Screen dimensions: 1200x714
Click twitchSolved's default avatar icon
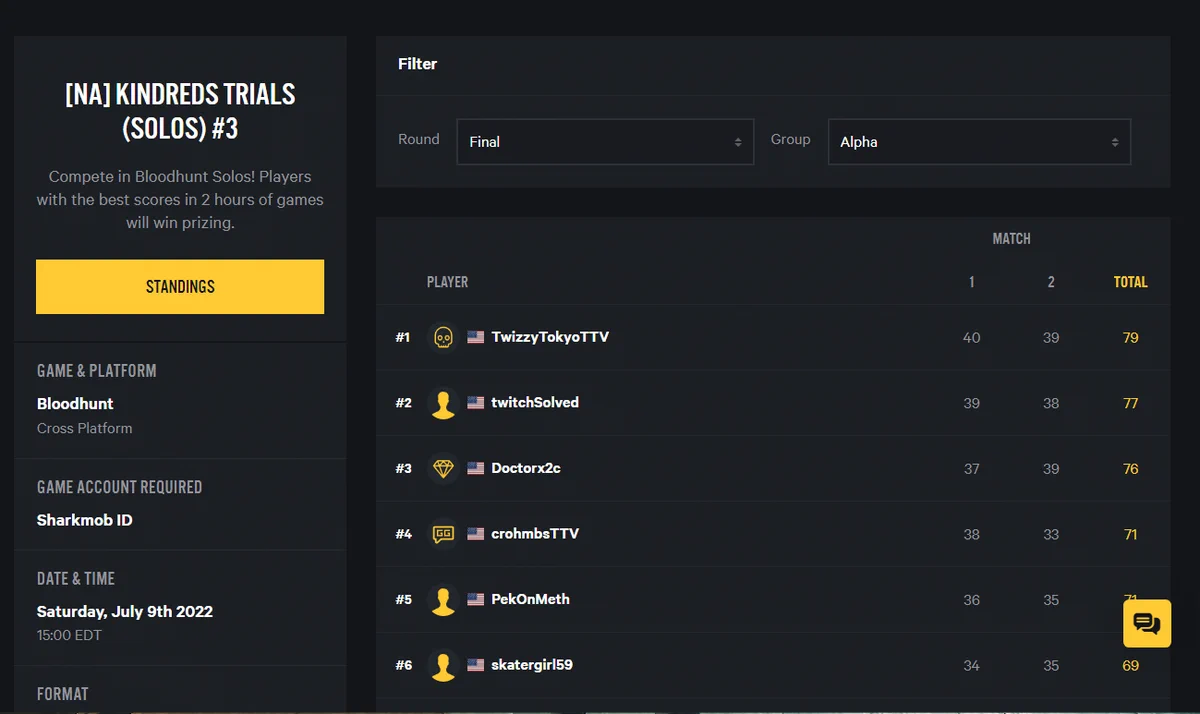[x=443, y=403]
